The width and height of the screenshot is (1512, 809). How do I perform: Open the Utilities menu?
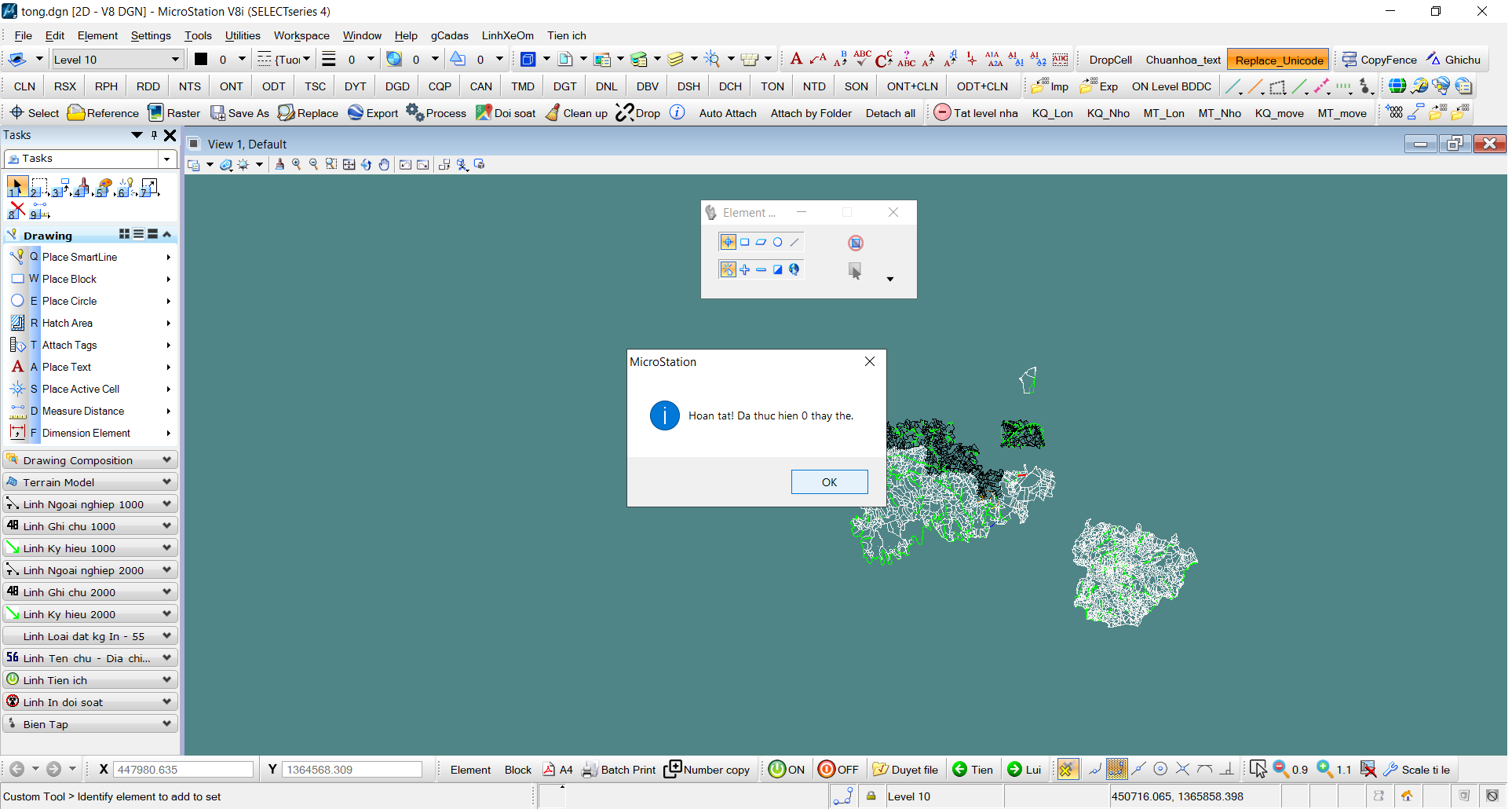point(243,35)
